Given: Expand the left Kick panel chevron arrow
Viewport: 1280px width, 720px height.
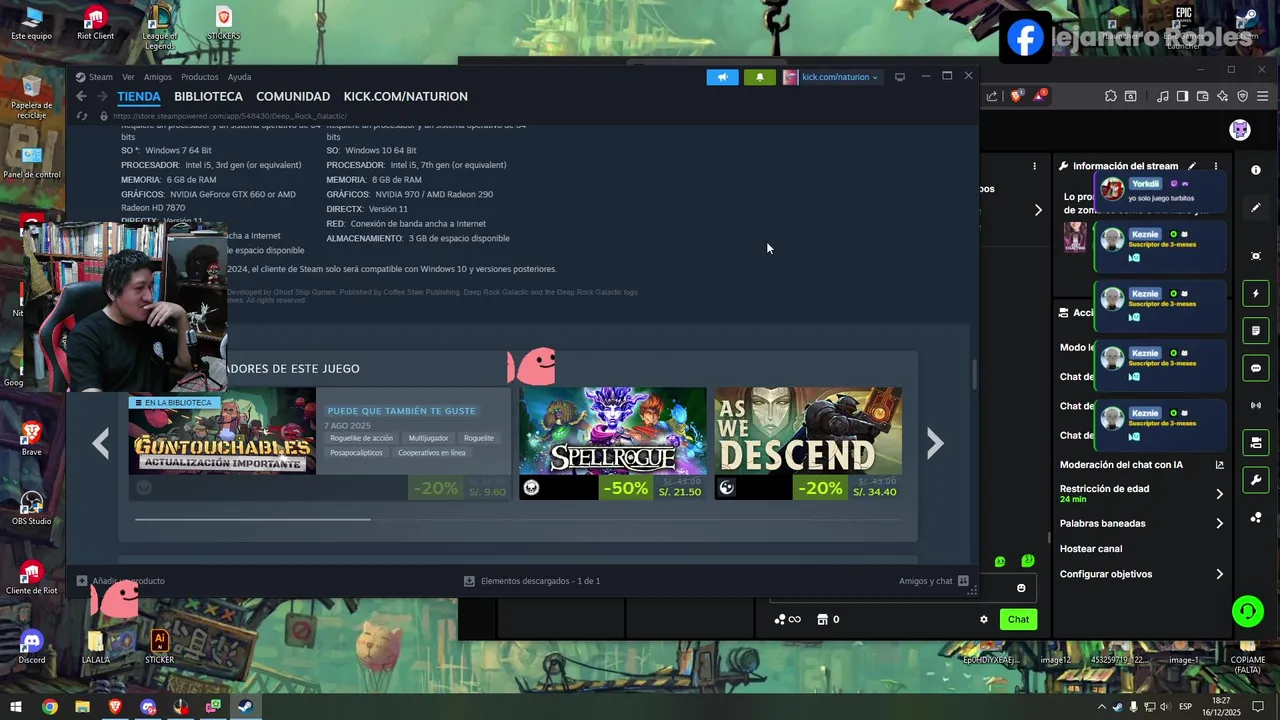Looking at the screenshot, I should pos(1038,210).
